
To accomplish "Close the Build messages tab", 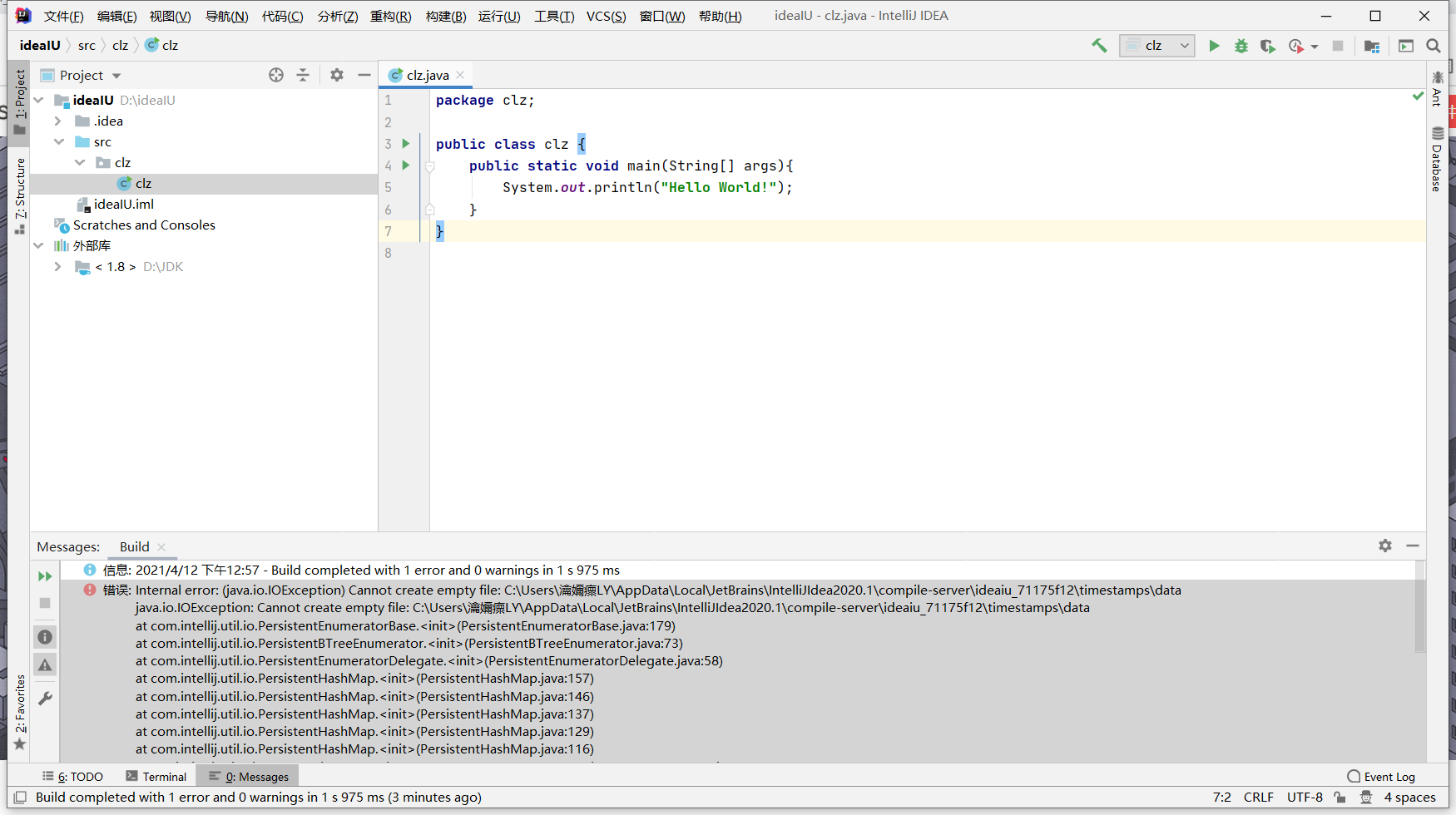I will click(x=161, y=547).
